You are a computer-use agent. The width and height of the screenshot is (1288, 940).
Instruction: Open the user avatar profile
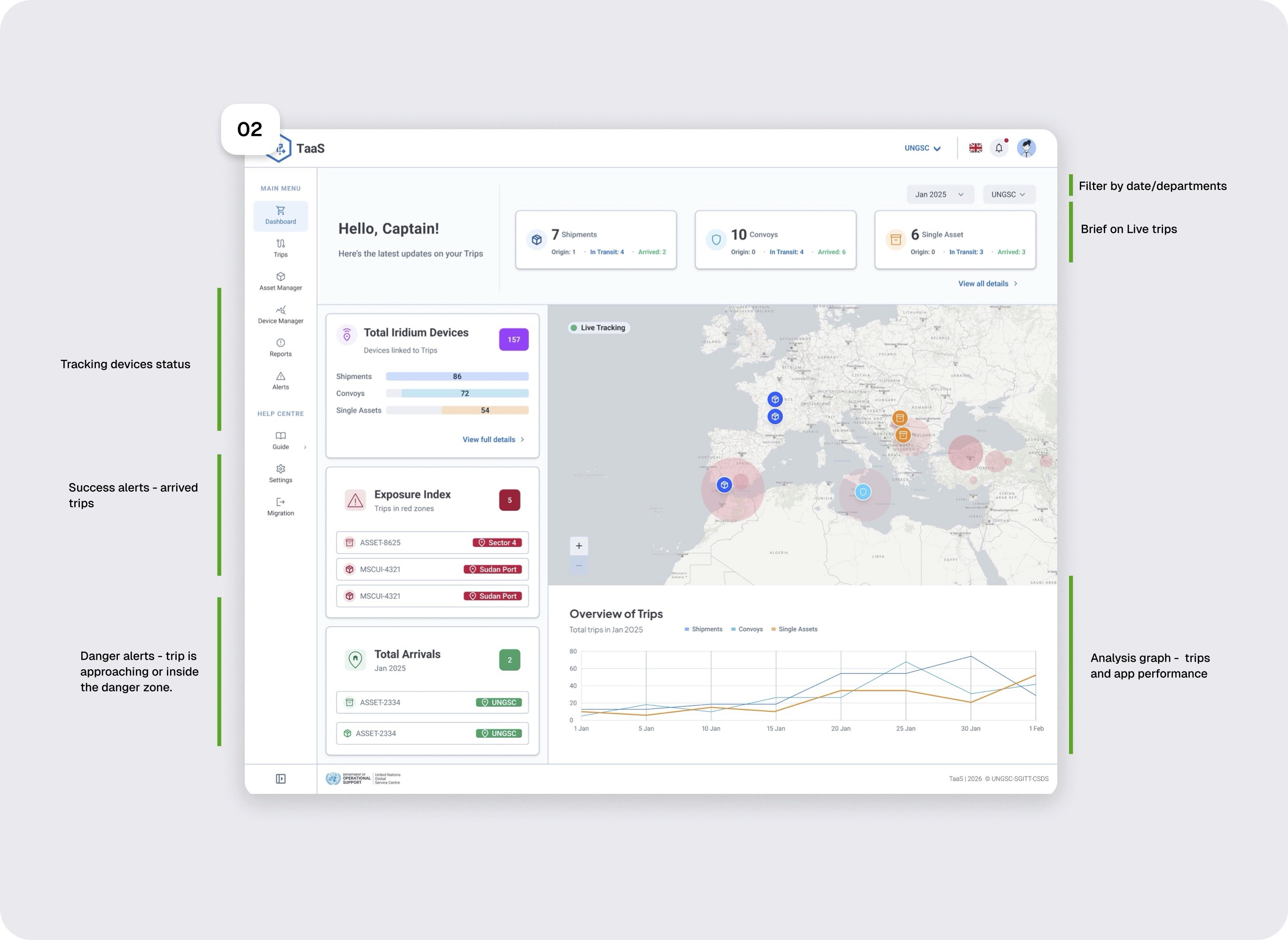[1026, 148]
